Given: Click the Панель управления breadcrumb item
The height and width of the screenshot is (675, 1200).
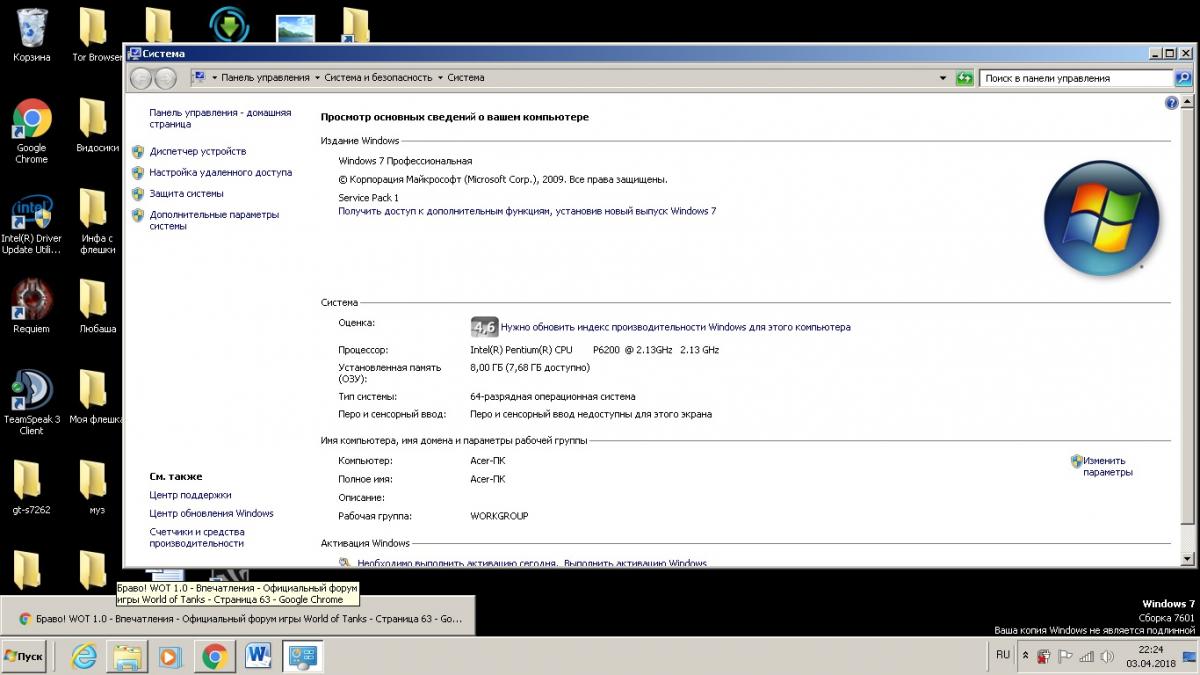Looking at the screenshot, I should coord(265,78).
